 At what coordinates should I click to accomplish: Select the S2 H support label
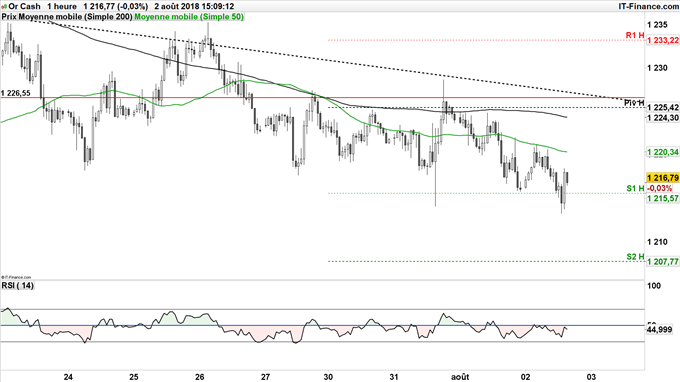pos(635,257)
